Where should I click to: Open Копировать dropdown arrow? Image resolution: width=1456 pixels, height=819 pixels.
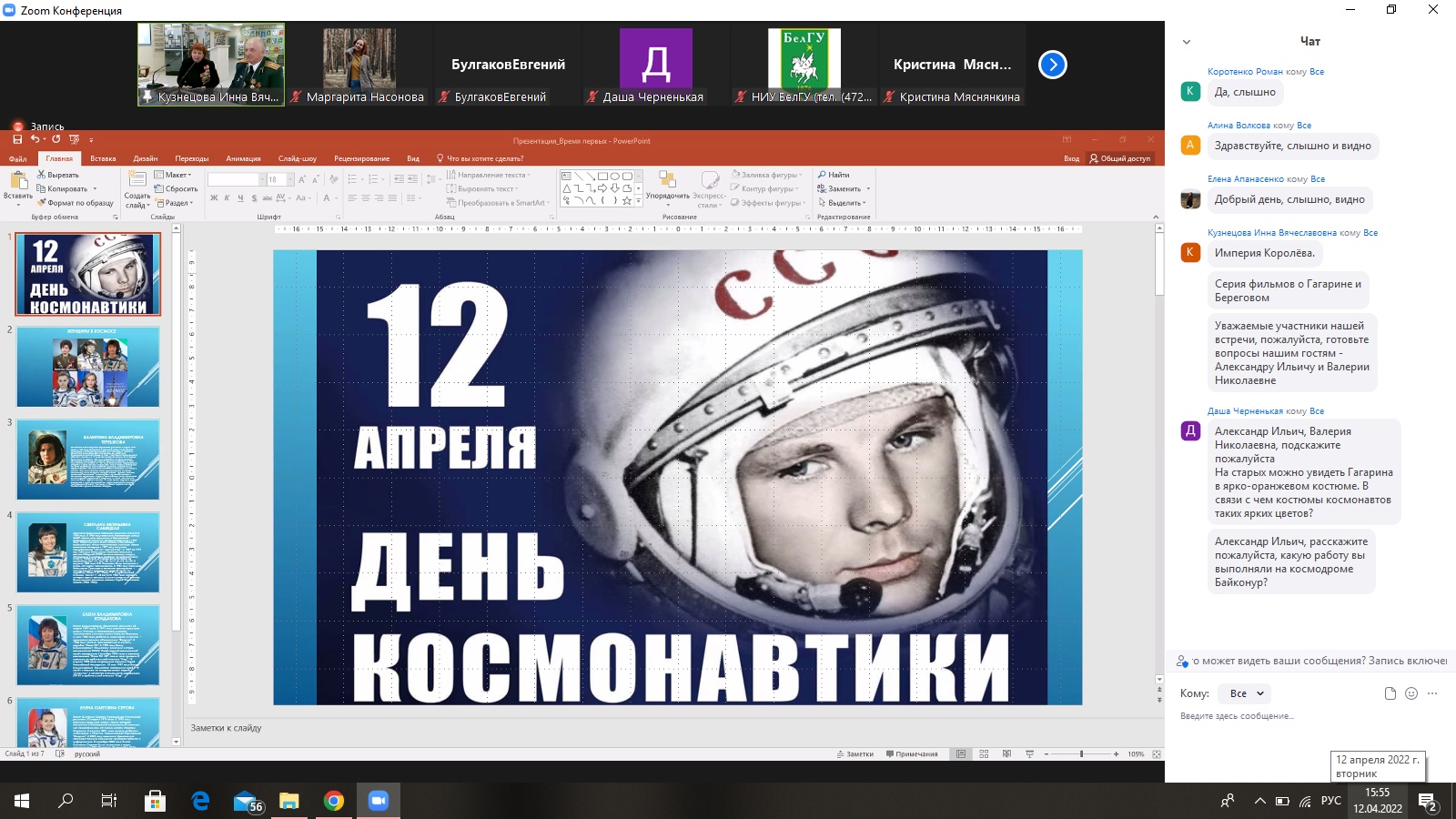[x=95, y=189]
